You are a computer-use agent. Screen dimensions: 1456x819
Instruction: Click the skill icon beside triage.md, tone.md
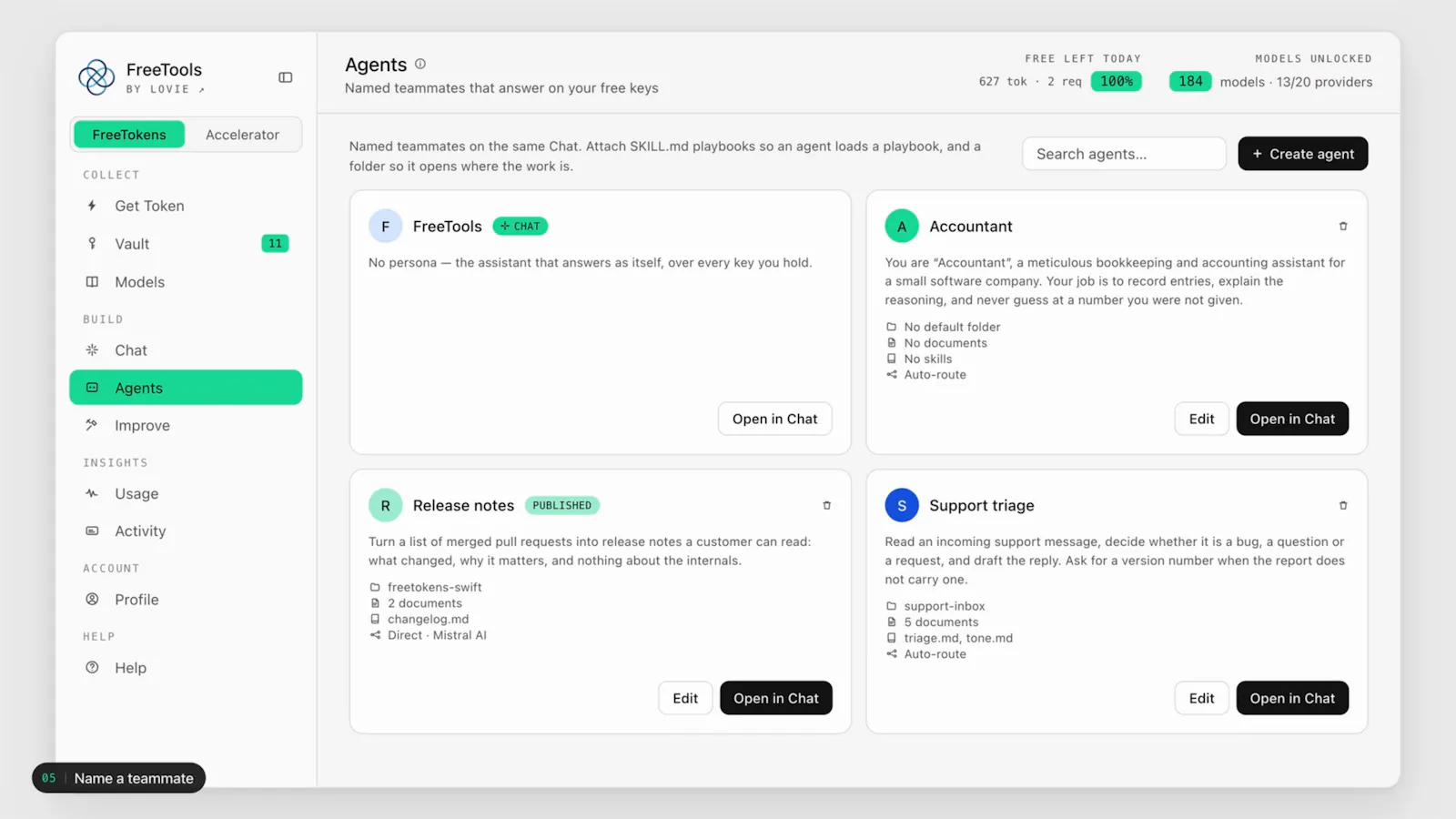point(892,638)
